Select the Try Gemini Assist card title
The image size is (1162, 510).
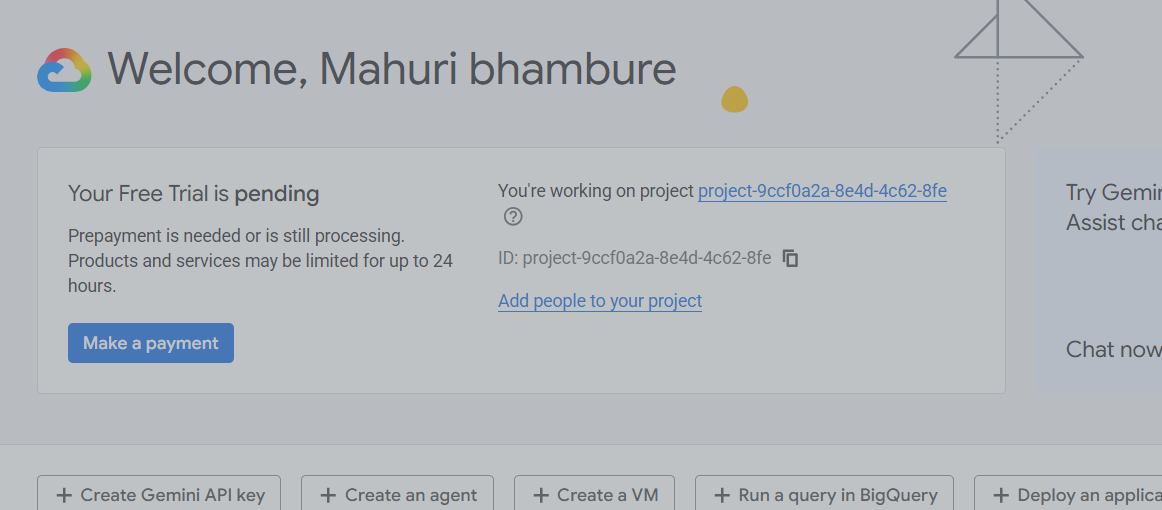[1113, 207]
